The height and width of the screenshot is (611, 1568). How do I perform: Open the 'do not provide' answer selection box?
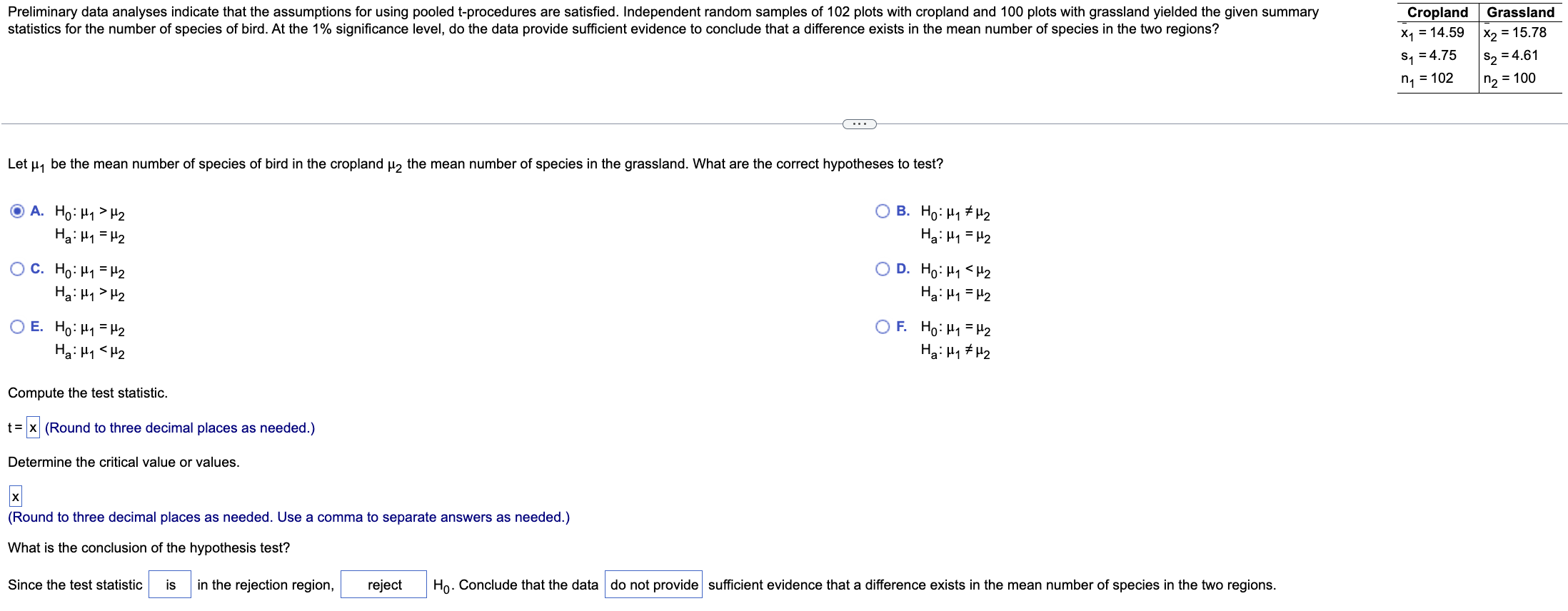[x=652, y=585]
